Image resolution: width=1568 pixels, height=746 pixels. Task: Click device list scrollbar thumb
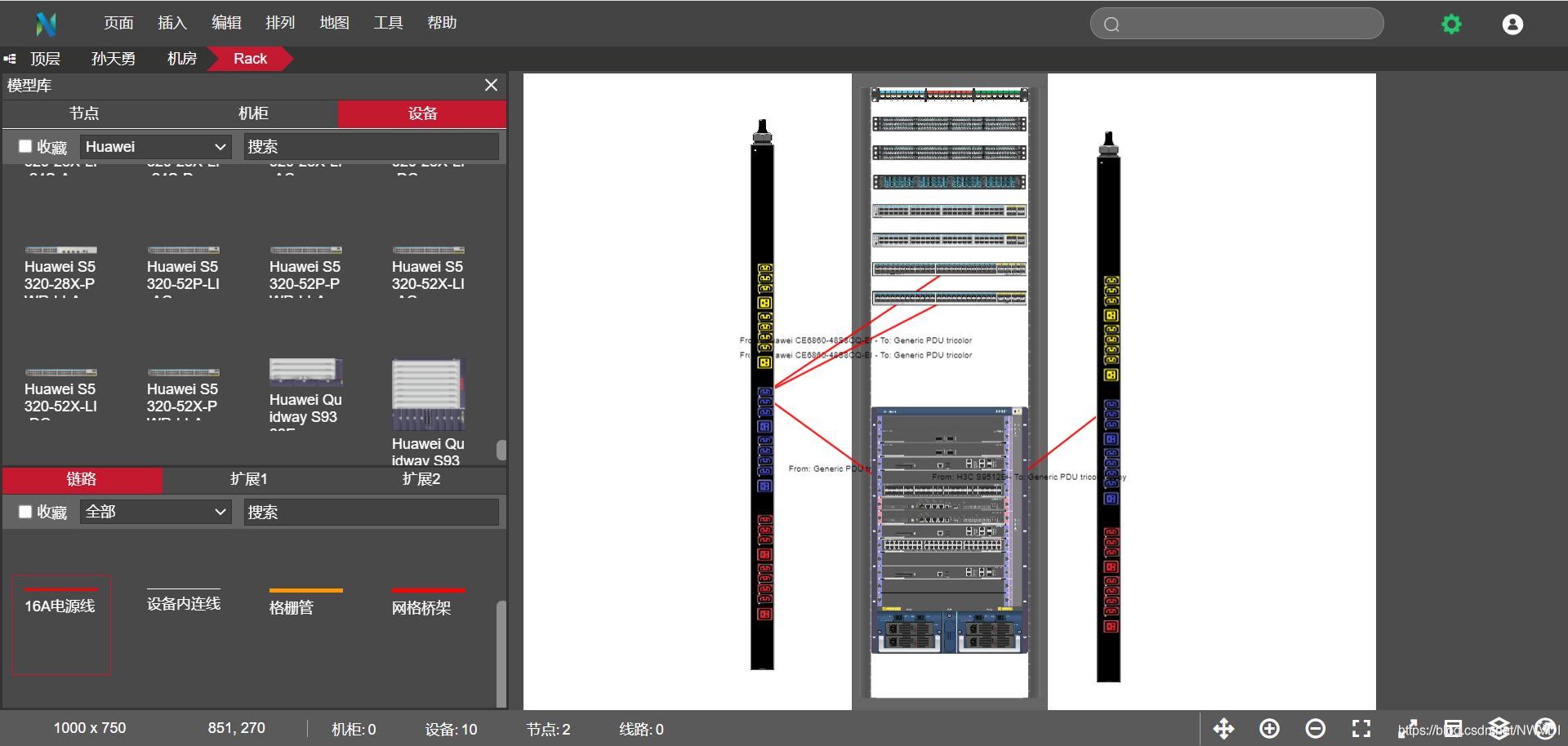pyautogui.click(x=501, y=450)
